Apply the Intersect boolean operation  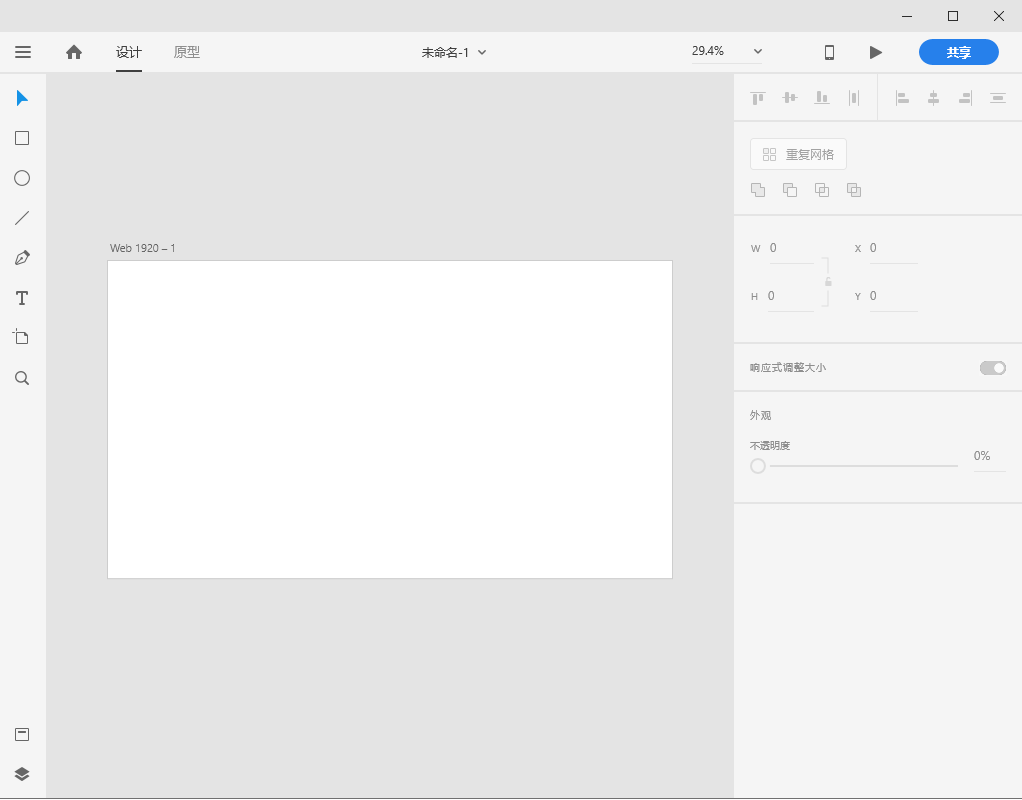[x=822, y=190]
